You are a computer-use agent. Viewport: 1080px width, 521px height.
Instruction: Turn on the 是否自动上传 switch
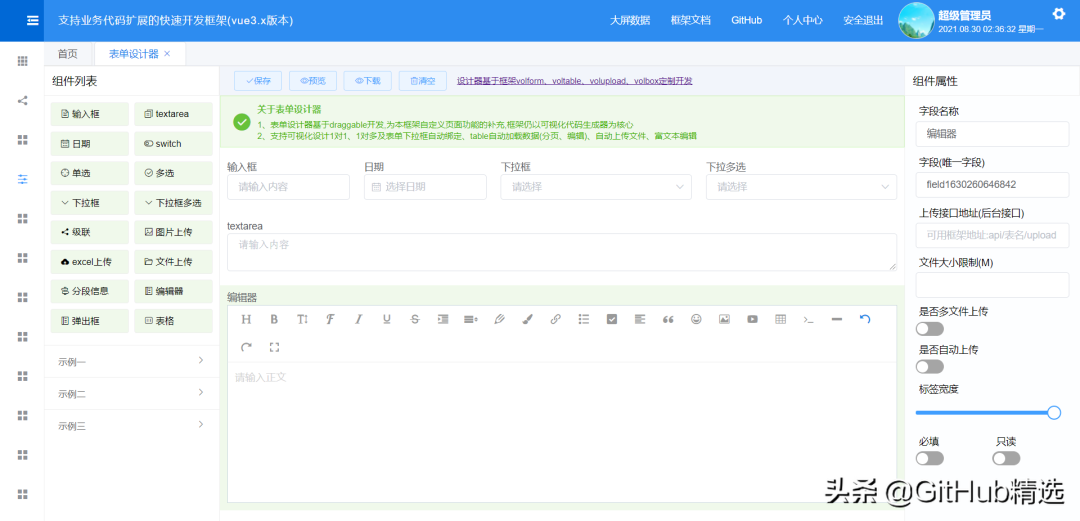(x=929, y=367)
